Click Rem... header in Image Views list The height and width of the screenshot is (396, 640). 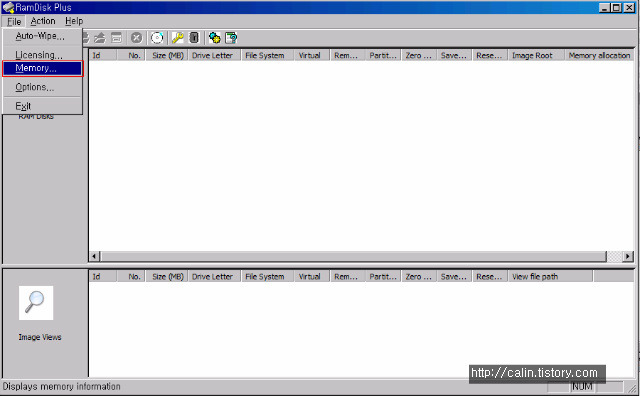(347, 276)
